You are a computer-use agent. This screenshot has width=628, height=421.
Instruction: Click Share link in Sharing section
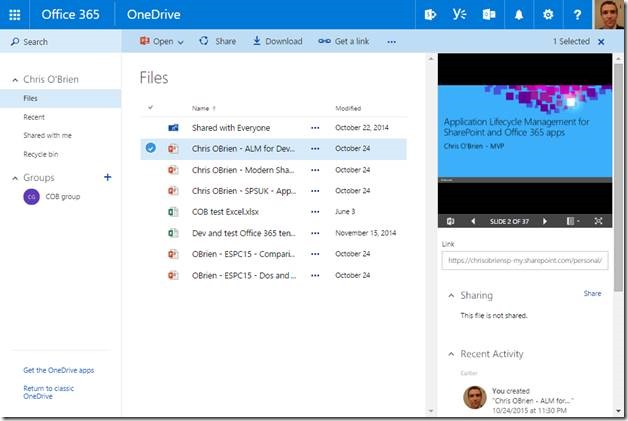point(592,294)
